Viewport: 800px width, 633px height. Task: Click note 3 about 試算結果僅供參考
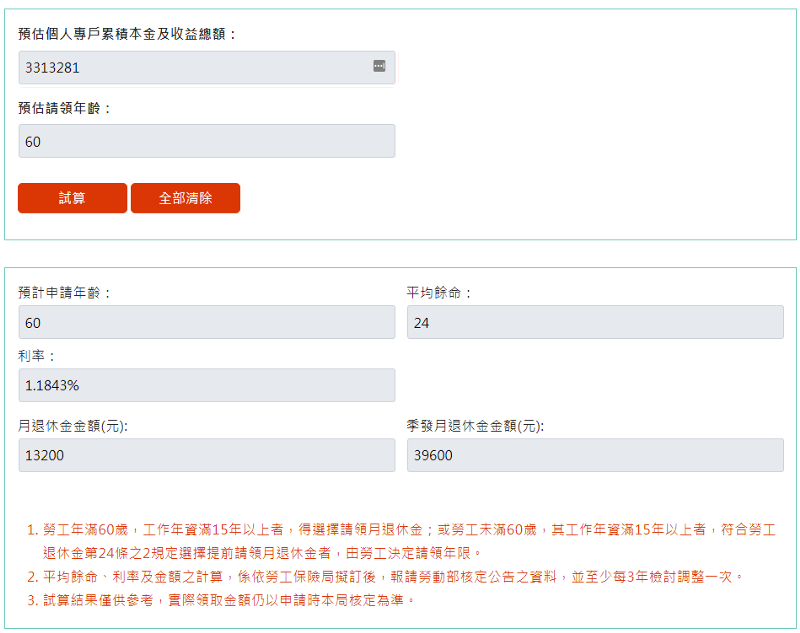point(220,600)
